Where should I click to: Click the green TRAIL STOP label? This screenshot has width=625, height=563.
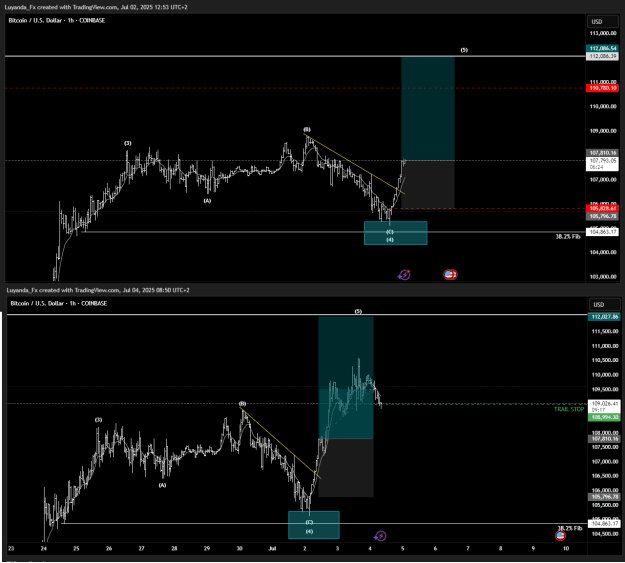[x=569, y=409]
